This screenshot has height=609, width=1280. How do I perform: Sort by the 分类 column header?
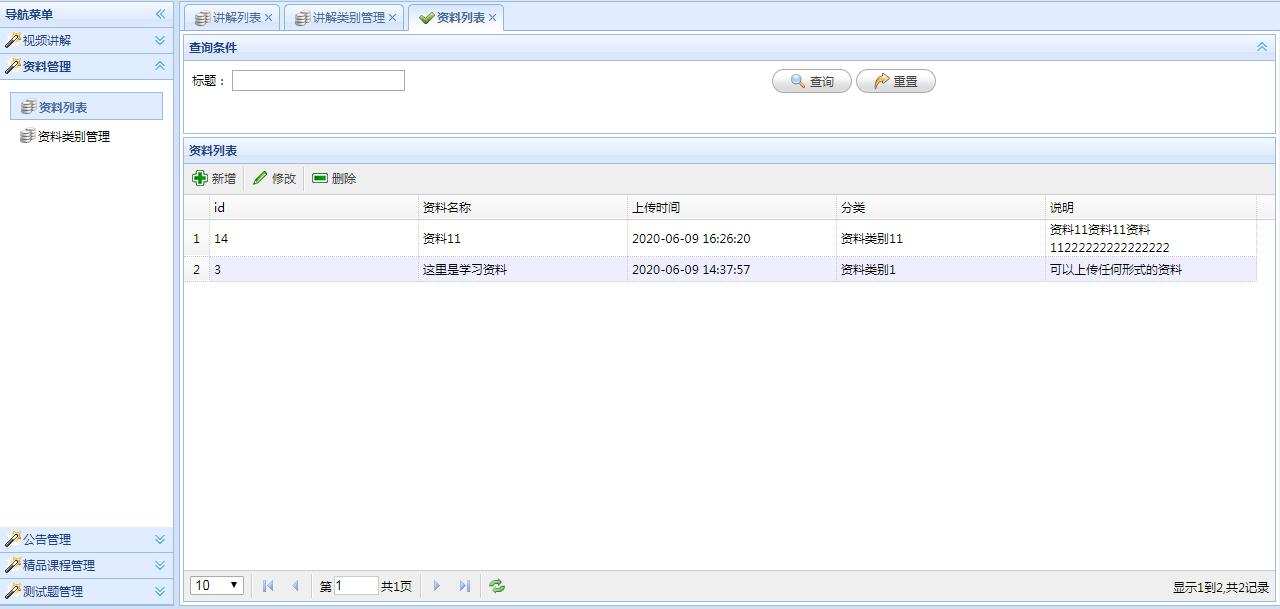[940, 207]
